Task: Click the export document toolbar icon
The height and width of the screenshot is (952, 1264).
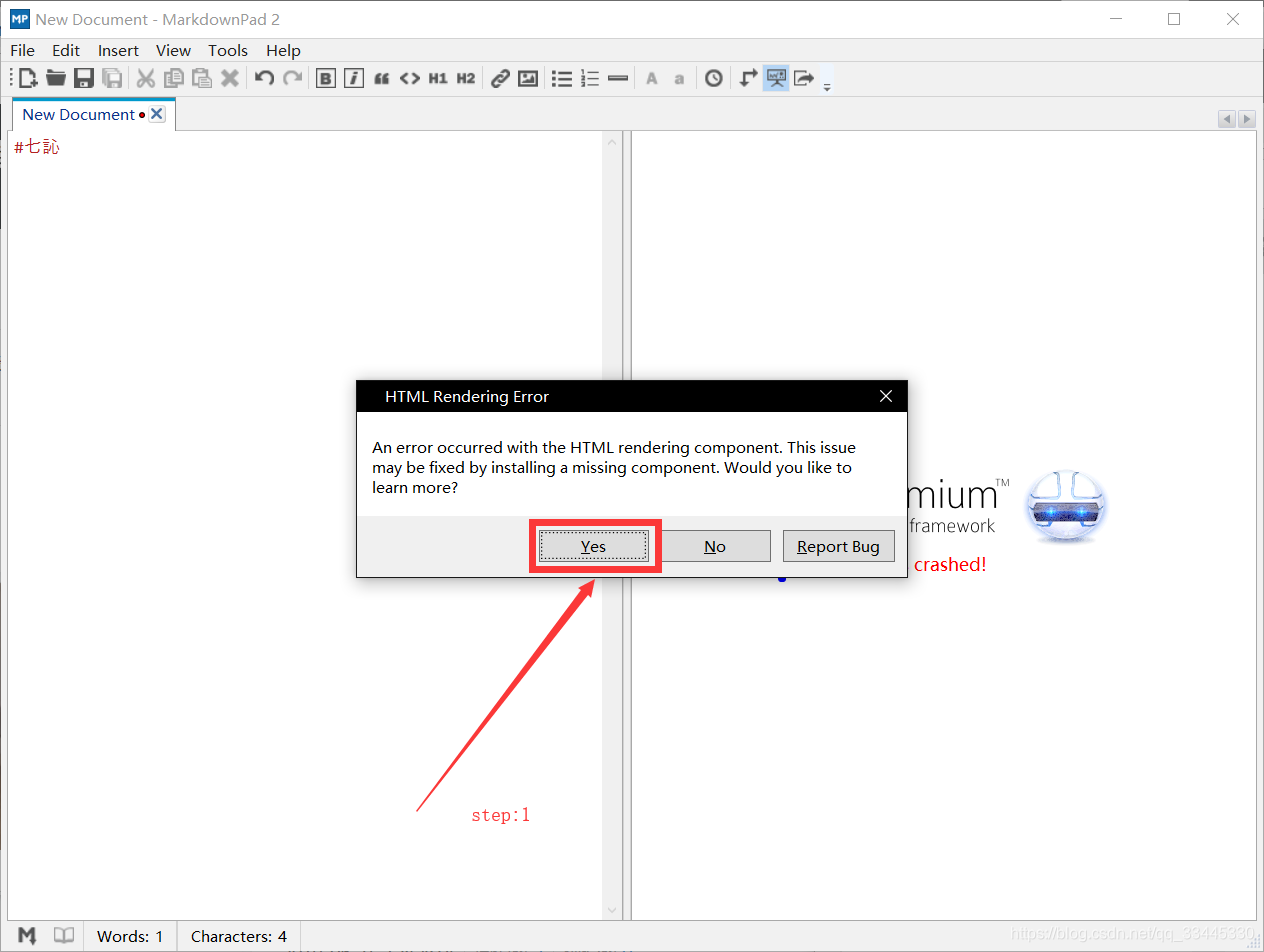Action: point(804,78)
